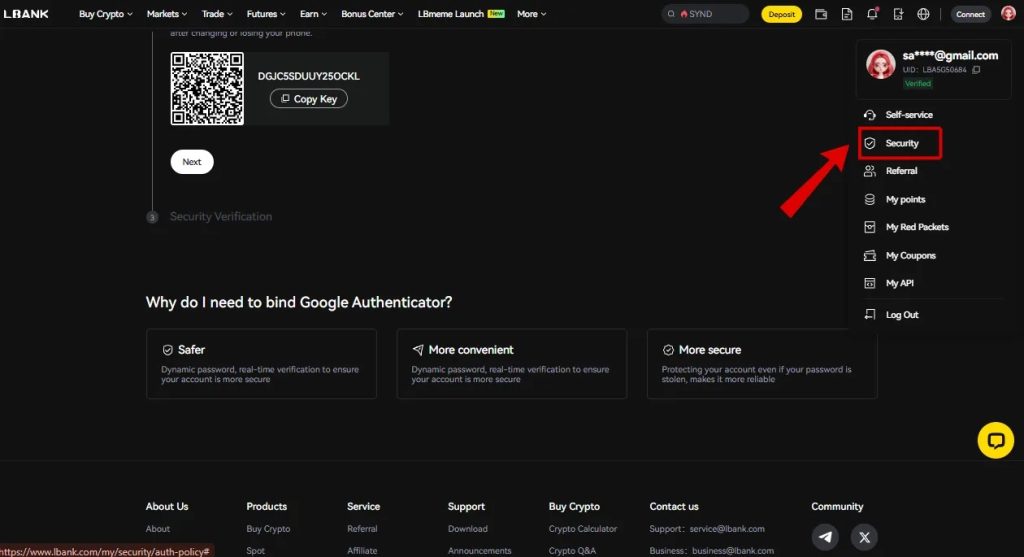Viewport: 1024px width, 557px height.
Task: Click the SYND search field
Action: [x=705, y=14]
